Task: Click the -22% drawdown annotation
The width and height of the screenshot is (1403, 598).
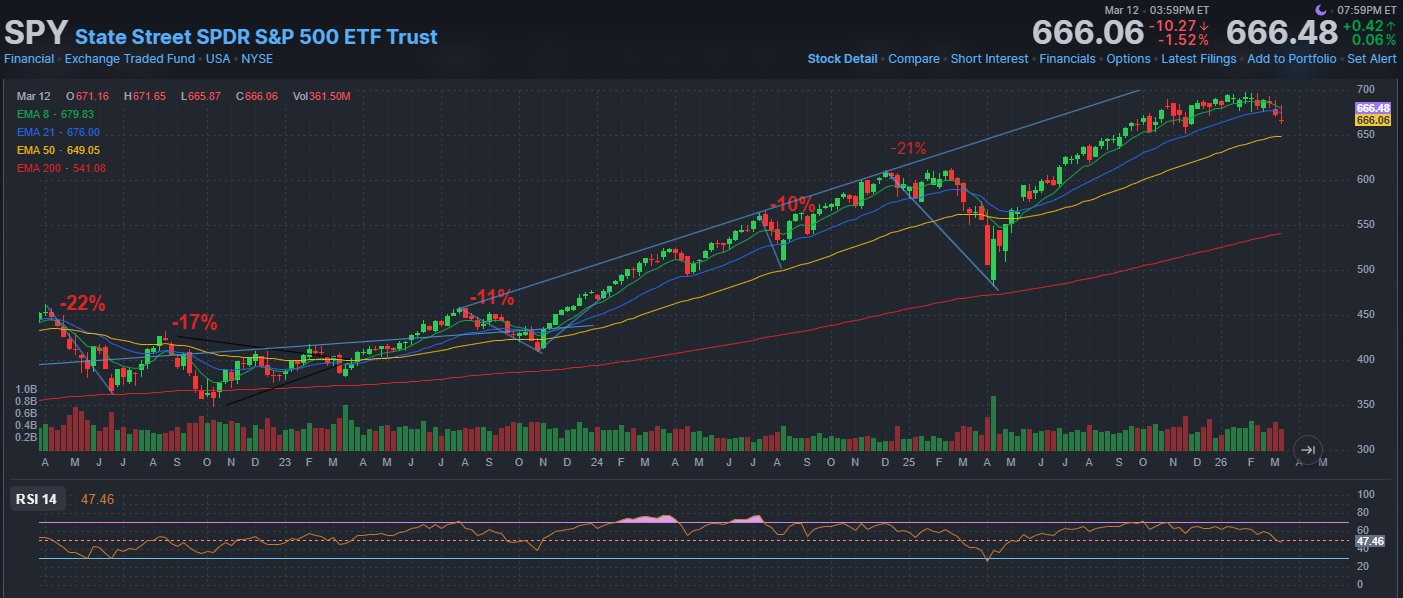Action: 82,303
